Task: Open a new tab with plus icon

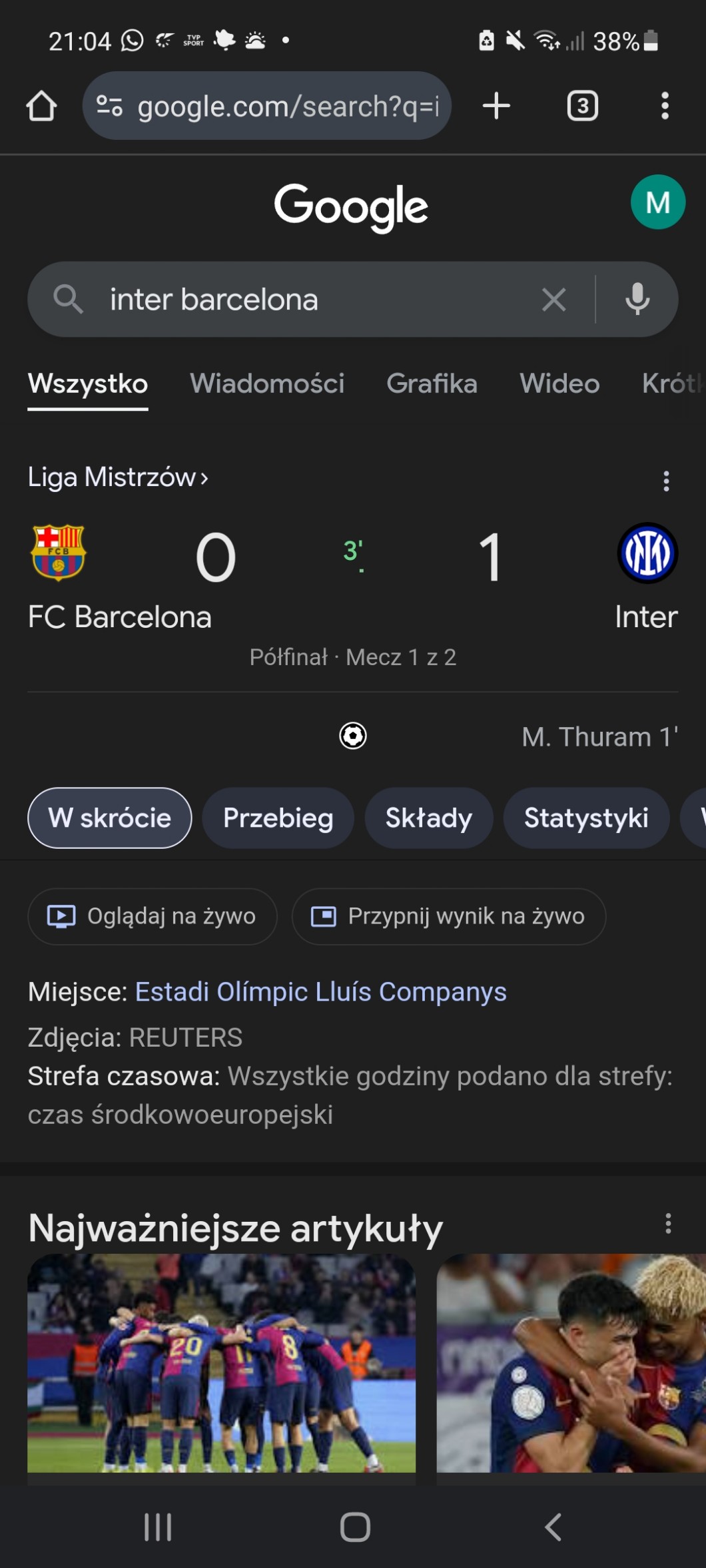Action: tap(496, 106)
